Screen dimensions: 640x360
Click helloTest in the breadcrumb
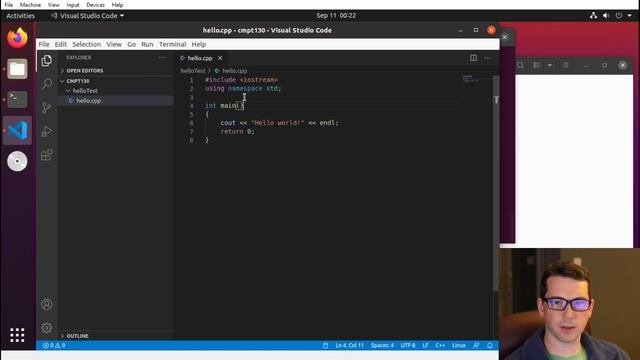coord(193,71)
